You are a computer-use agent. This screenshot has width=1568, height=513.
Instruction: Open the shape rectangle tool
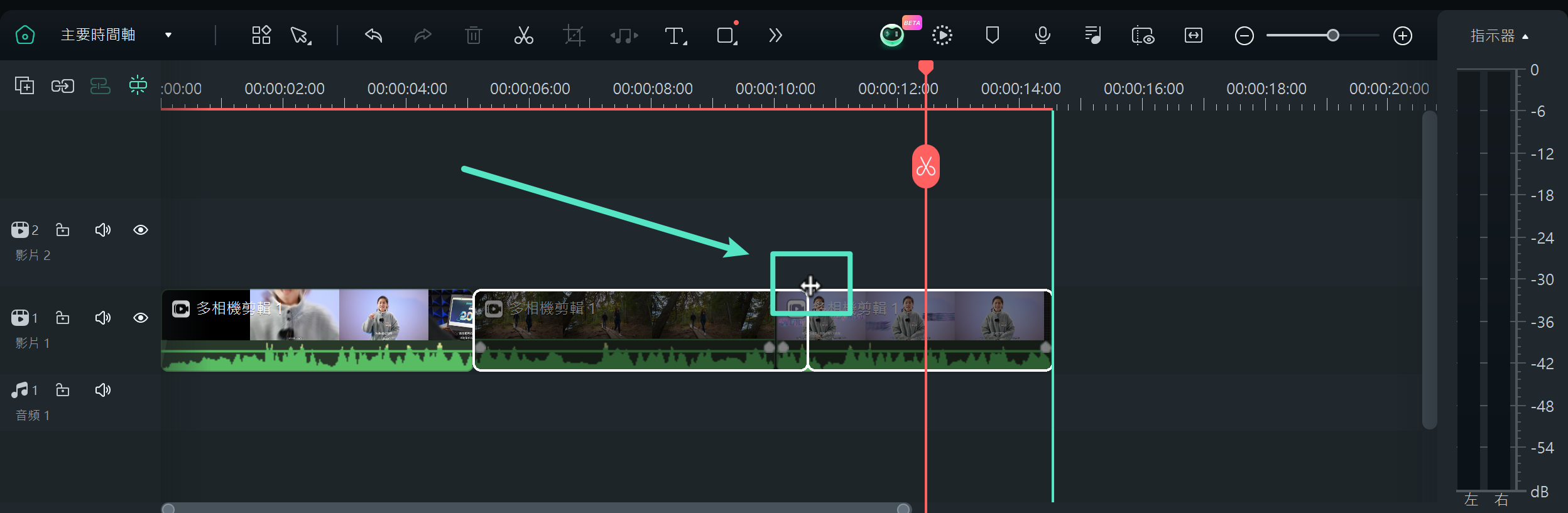coord(727,35)
